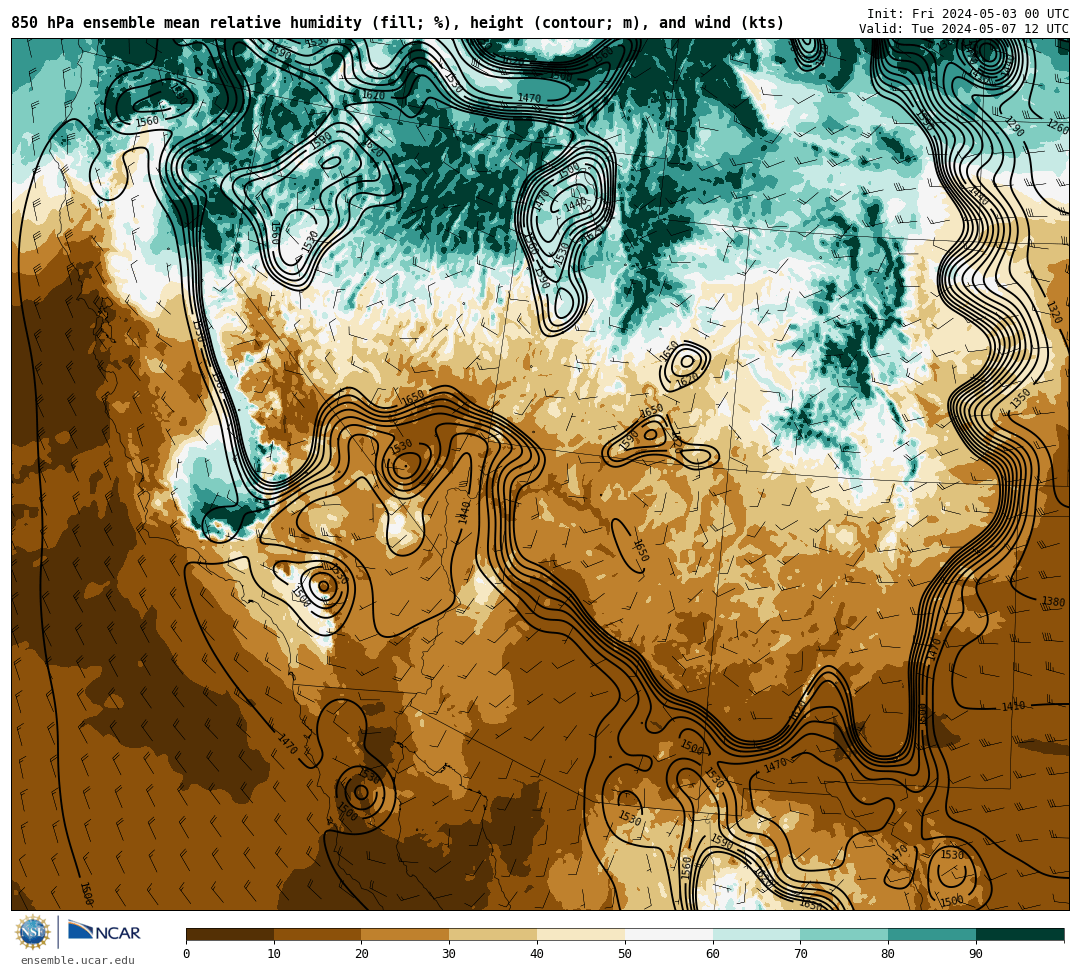The image size is (1080, 973).
Task: Click colorbar tick label '50'
Action: click(625, 954)
